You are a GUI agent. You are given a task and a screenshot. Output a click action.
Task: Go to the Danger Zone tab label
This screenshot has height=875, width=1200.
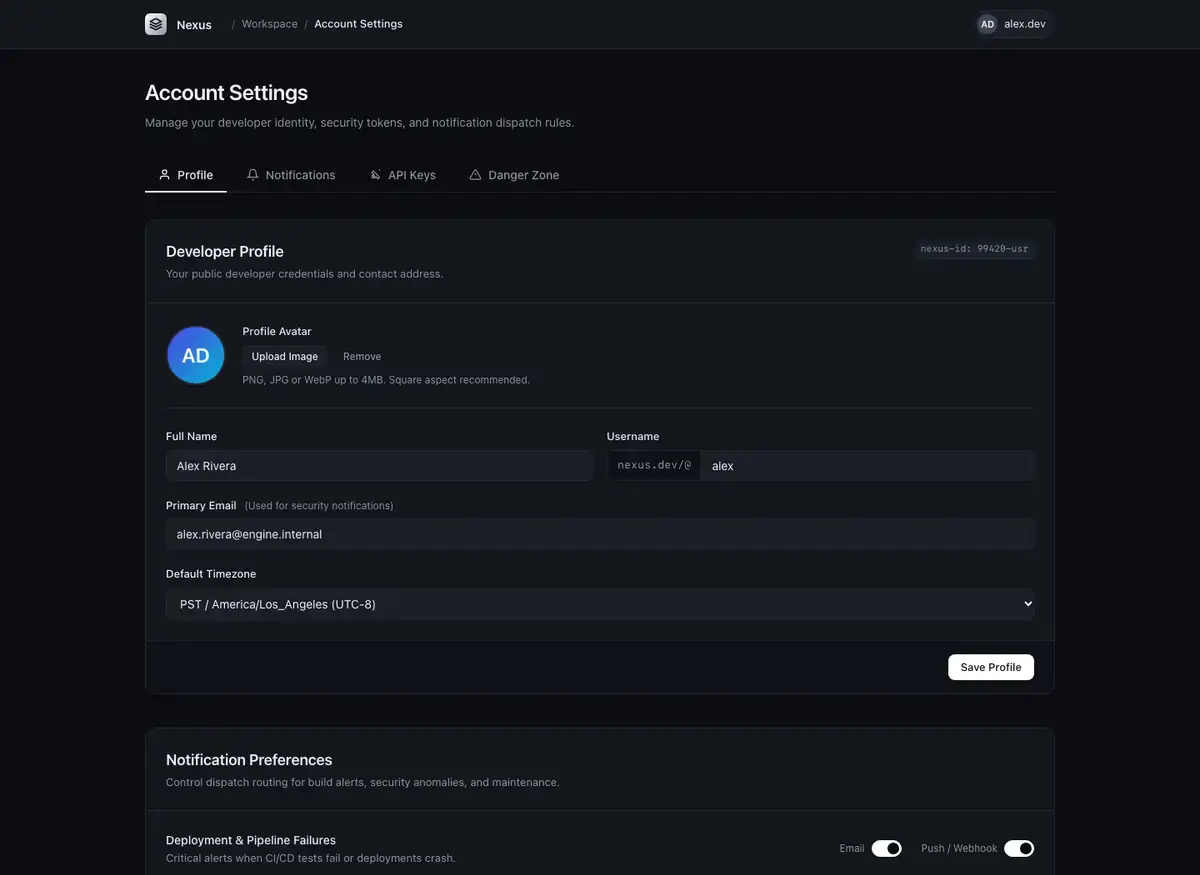523,175
